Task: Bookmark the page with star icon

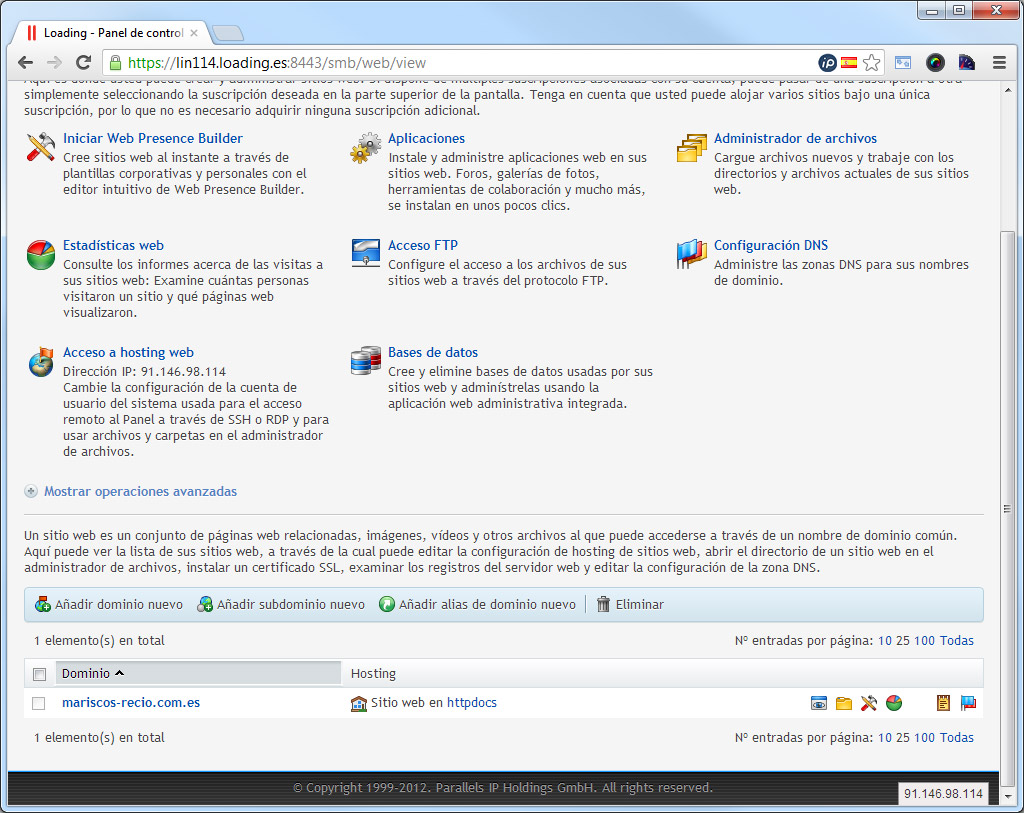Action: click(x=871, y=63)
